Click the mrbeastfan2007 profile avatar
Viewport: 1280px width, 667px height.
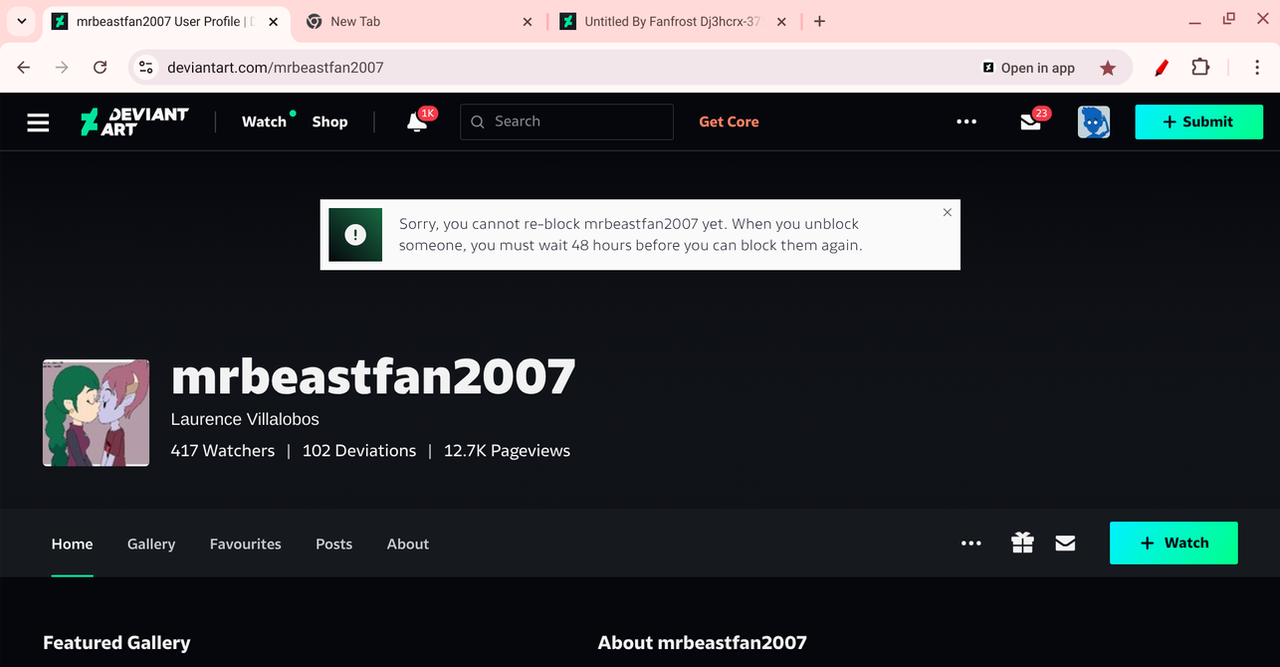(96, 413)
